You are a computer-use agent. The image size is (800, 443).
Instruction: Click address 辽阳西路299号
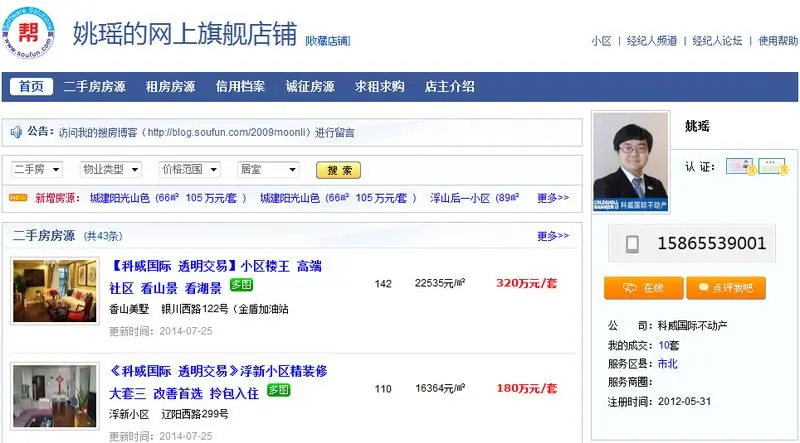(195, 414)
